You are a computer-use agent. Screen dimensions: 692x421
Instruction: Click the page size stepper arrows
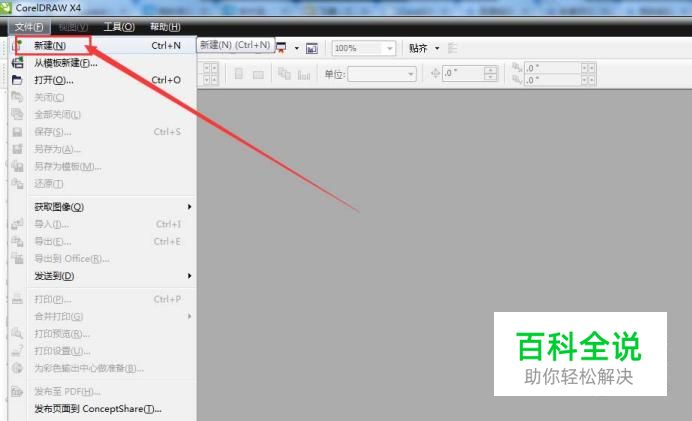coord(211,74)
